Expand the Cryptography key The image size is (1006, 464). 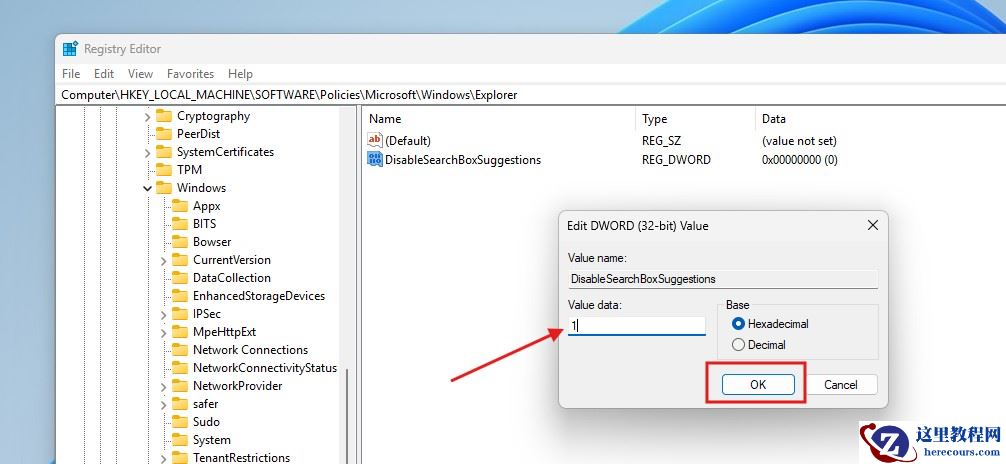[148, 117]
